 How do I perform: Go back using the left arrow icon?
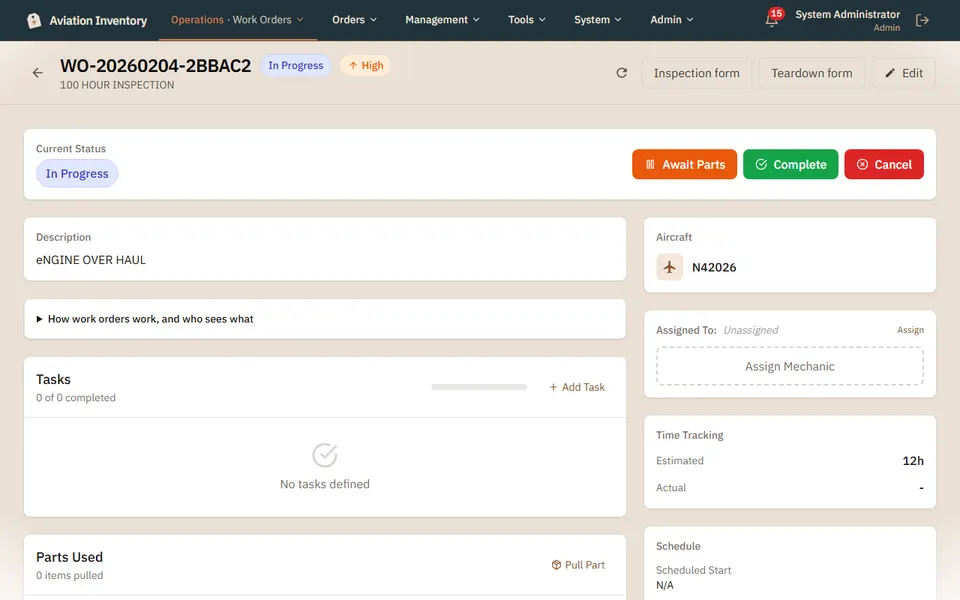tap(38, 73)
